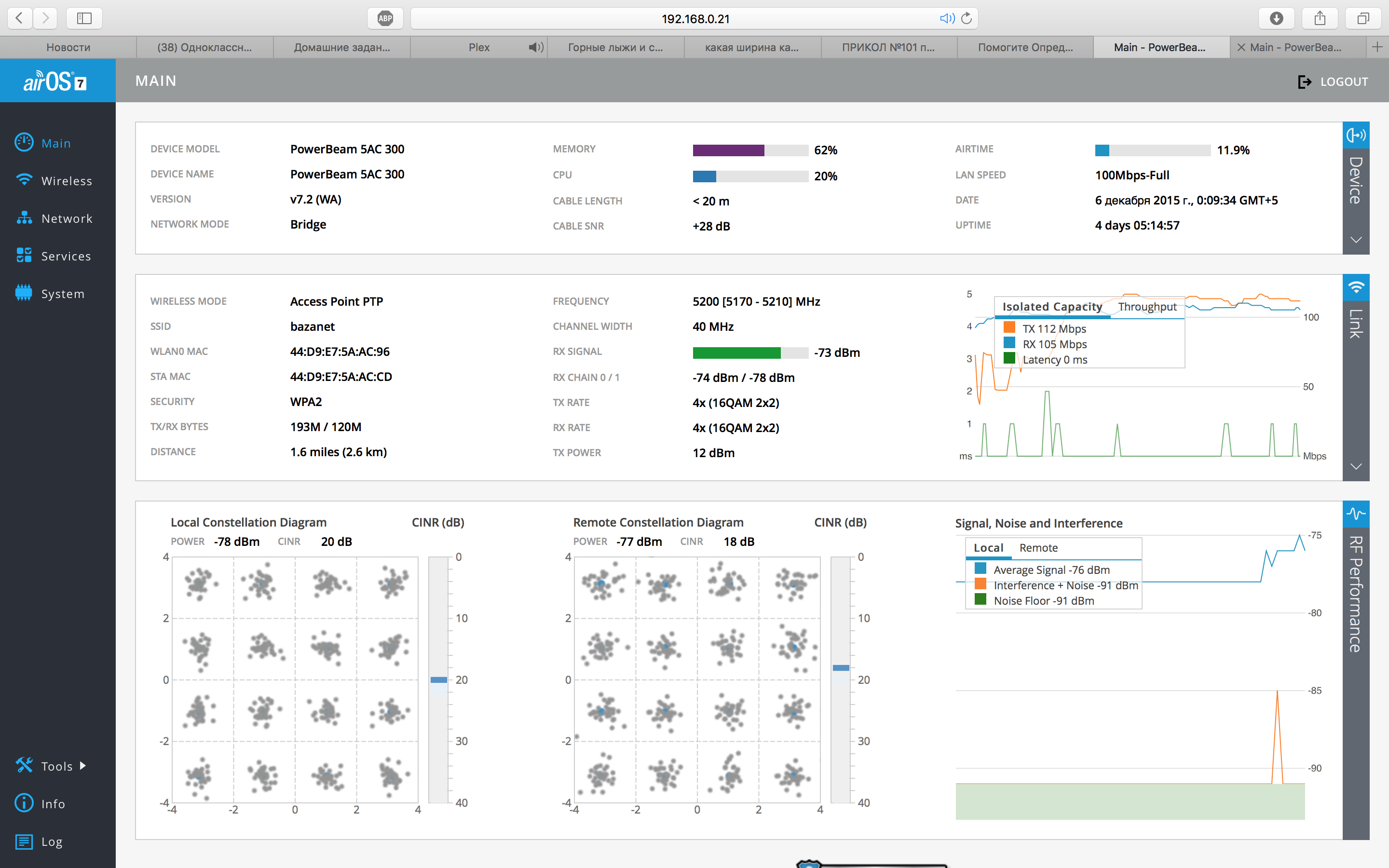The width and height of the screenshot is (1389, 868).
Task: Click the Safari share icon
Action: pos(1320,18)
